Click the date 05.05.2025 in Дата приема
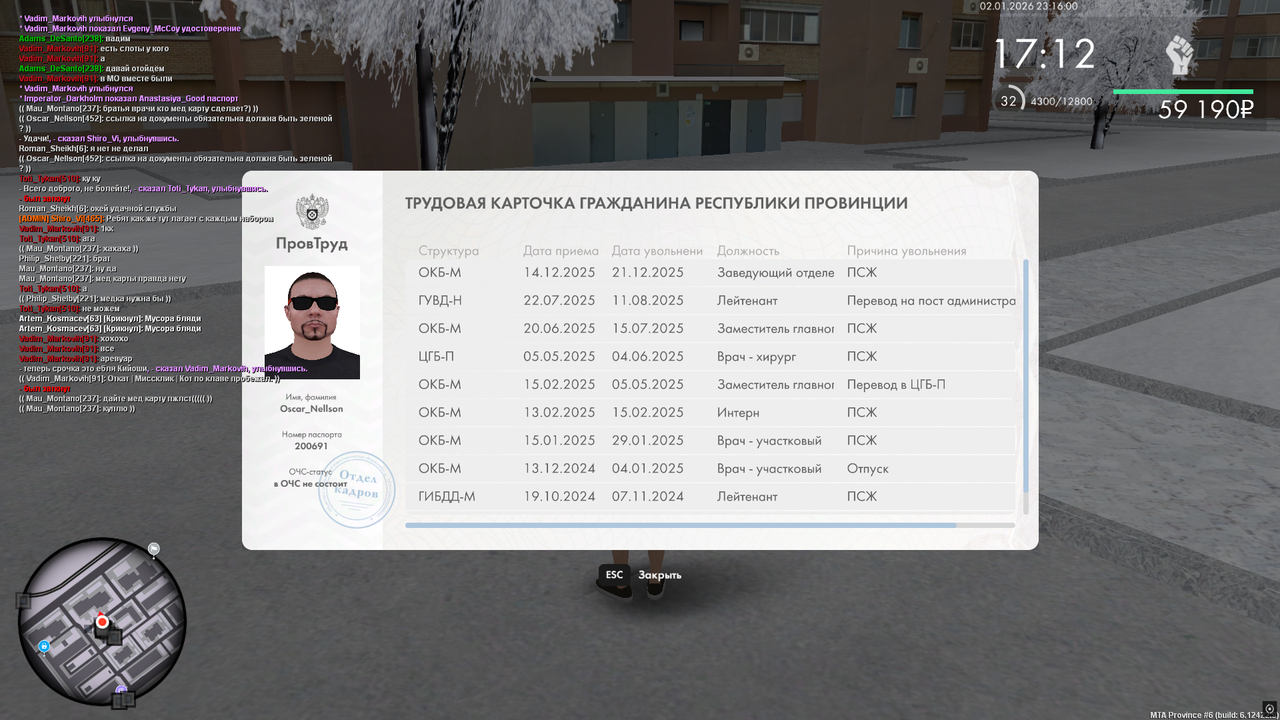The width and height of the screenshot is (1280, 720). click(559, 356)
